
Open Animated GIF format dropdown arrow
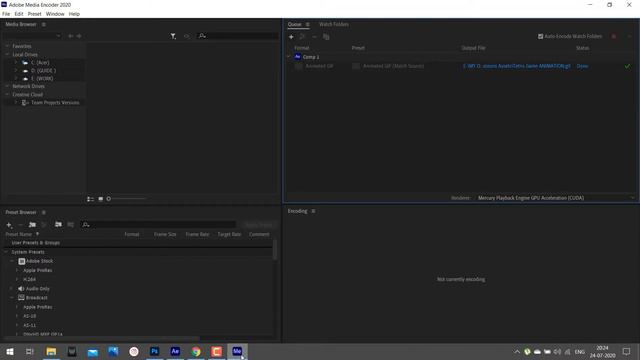click(x=299, y=66)
